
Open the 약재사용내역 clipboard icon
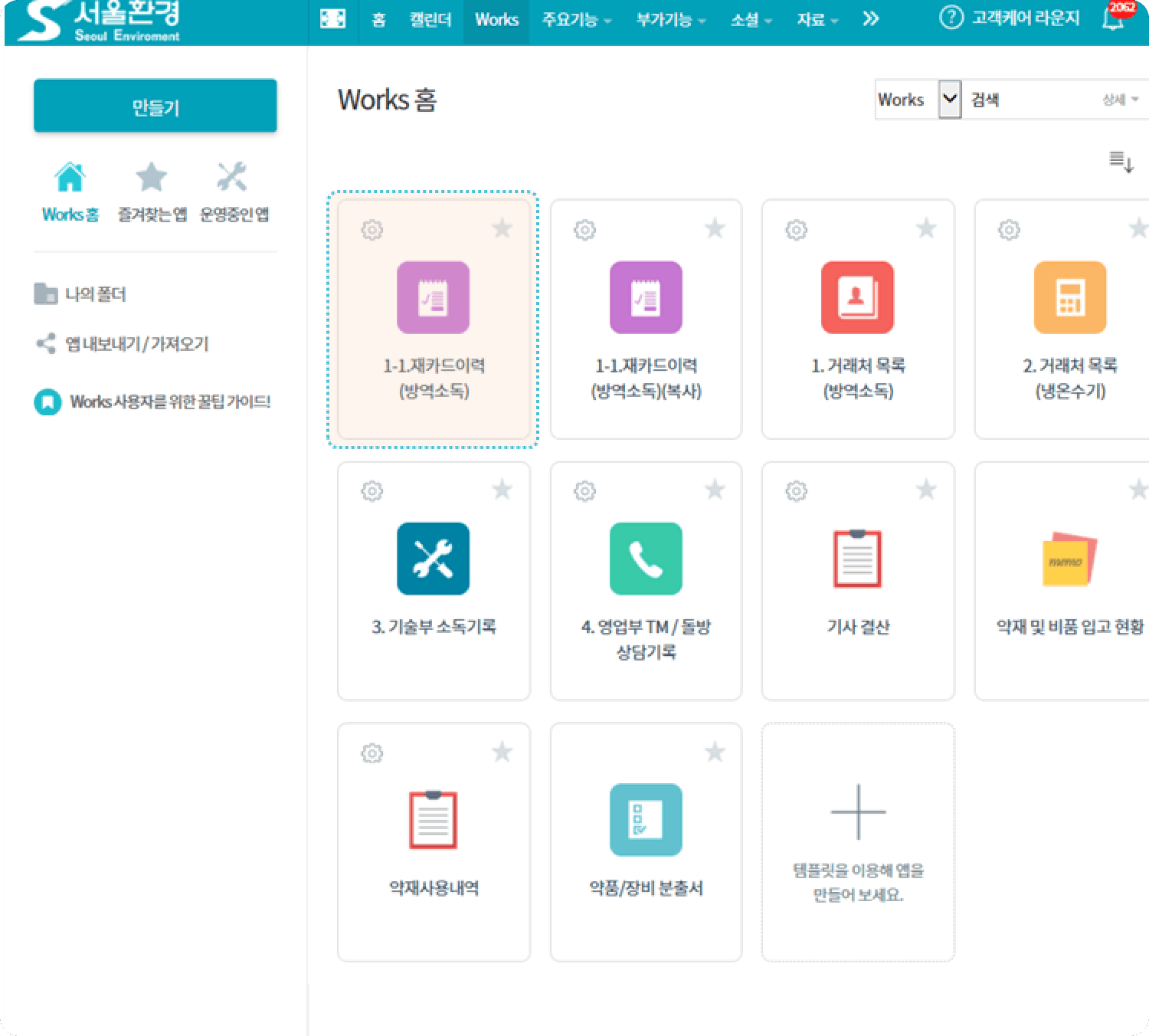tap(433, 820)
